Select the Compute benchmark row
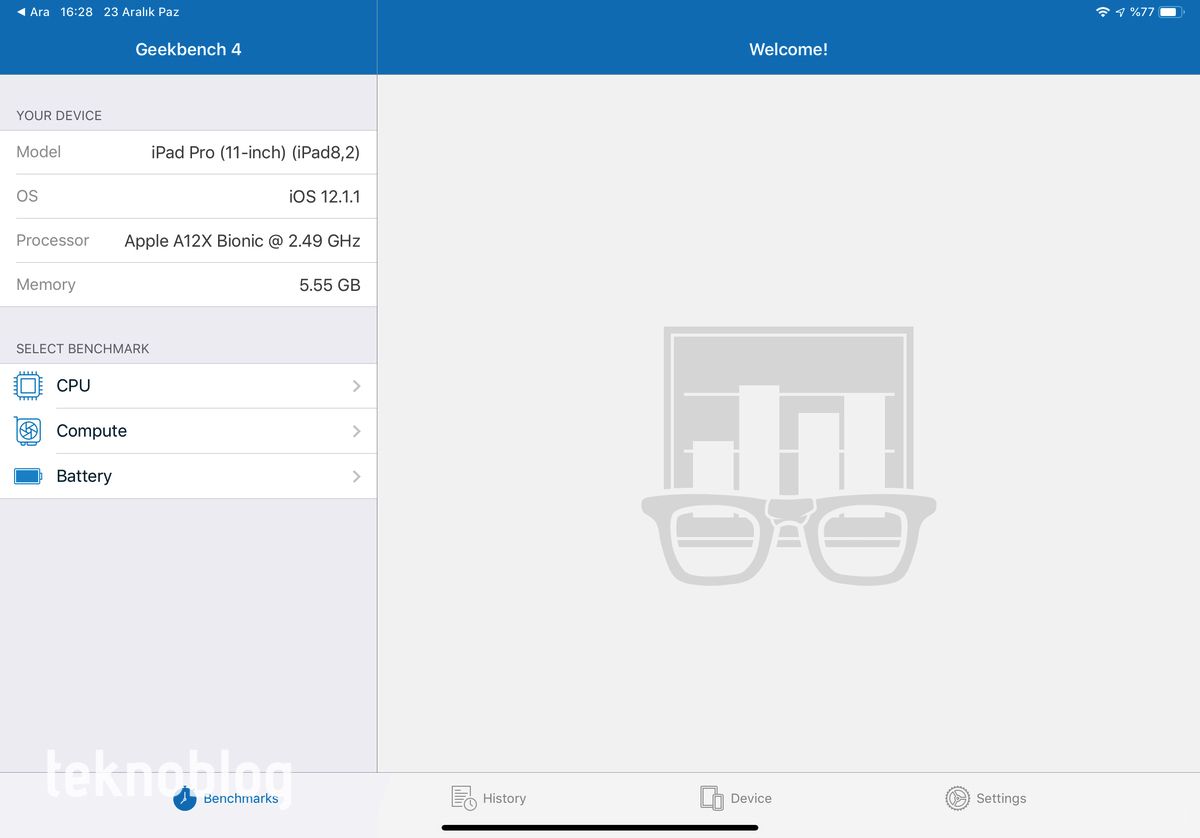 pyautogui.click(x=188, y=431)
